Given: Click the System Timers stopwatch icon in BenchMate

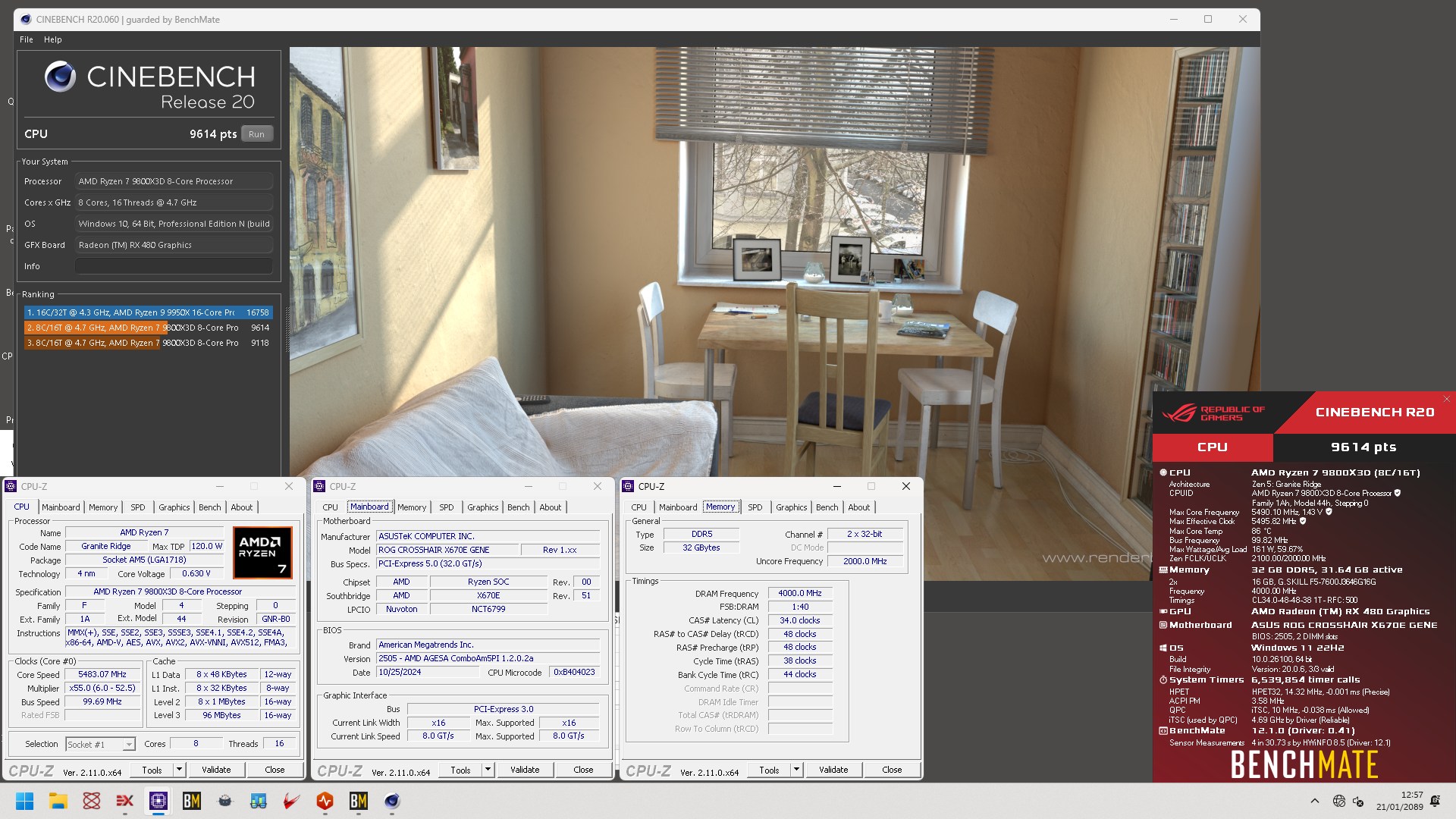Looking at the screenshot, I should click(x=1163, y=680).
